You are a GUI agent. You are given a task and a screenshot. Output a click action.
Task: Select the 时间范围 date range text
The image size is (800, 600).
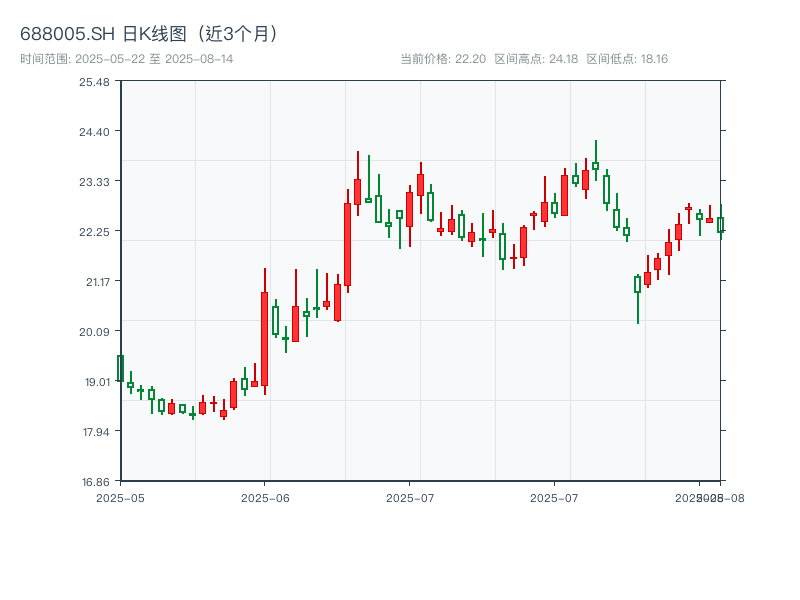pyautogui.click(x=127, y=59)
